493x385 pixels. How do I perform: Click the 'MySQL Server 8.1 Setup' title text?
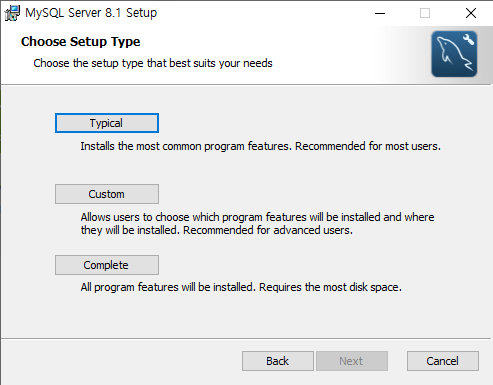[91, 13]
